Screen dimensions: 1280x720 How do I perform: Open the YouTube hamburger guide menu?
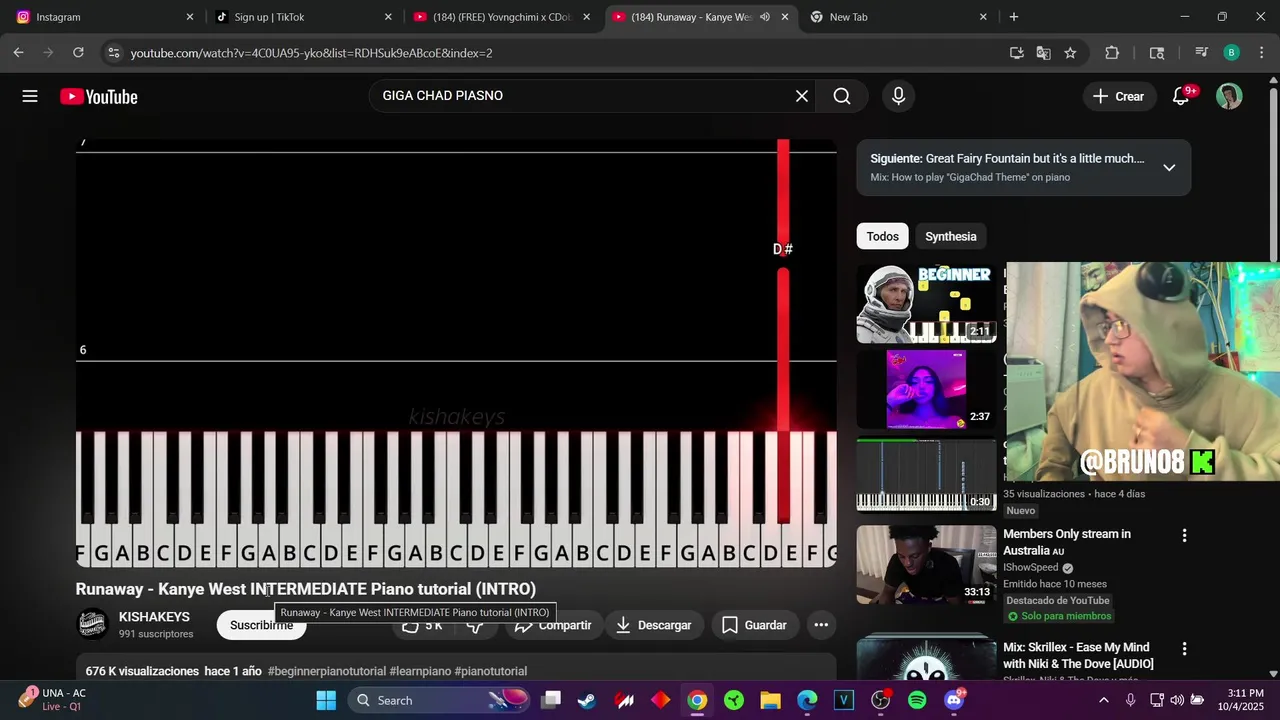(30, 96)
